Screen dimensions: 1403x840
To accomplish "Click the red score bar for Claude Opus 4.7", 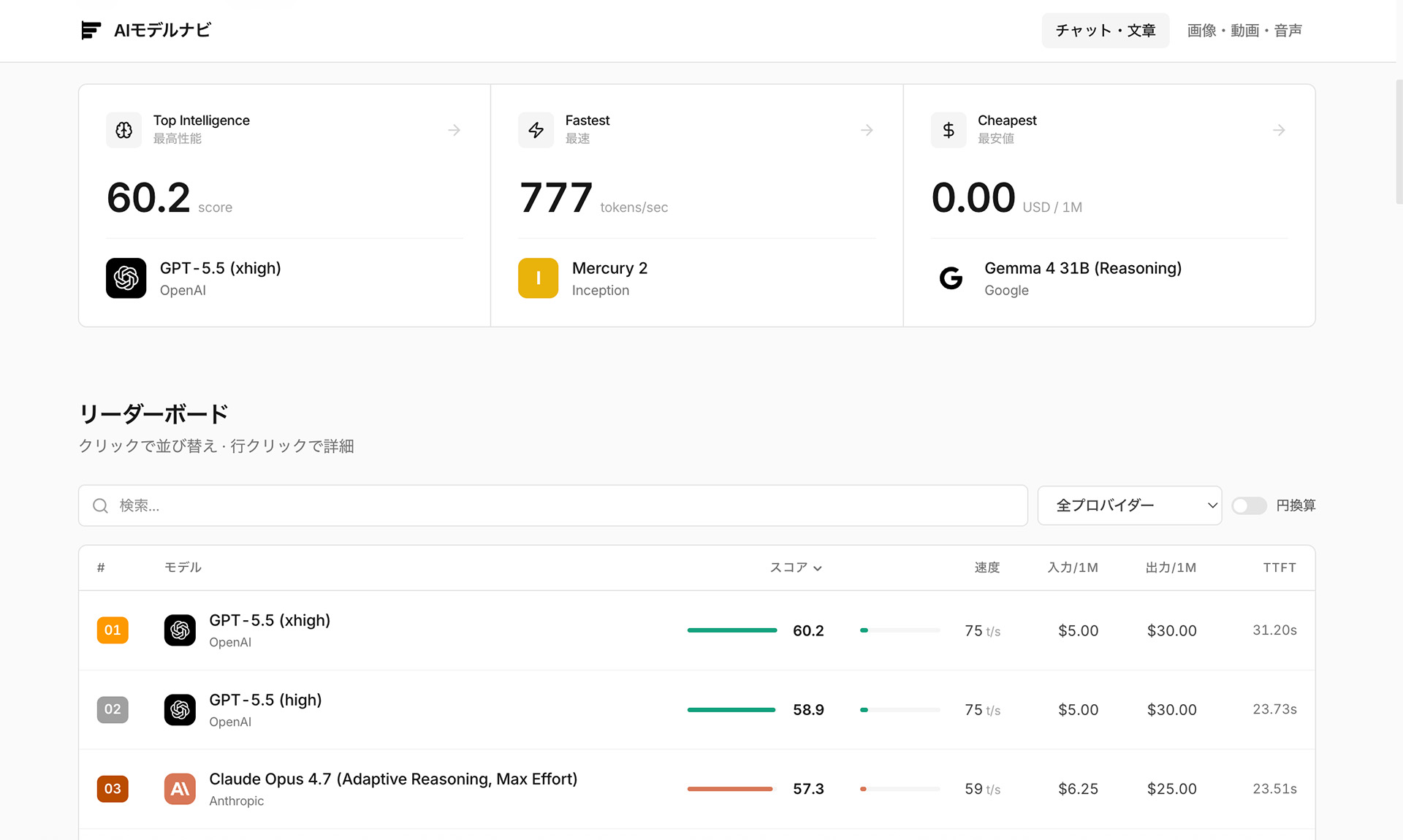I will tap(730, 789).
